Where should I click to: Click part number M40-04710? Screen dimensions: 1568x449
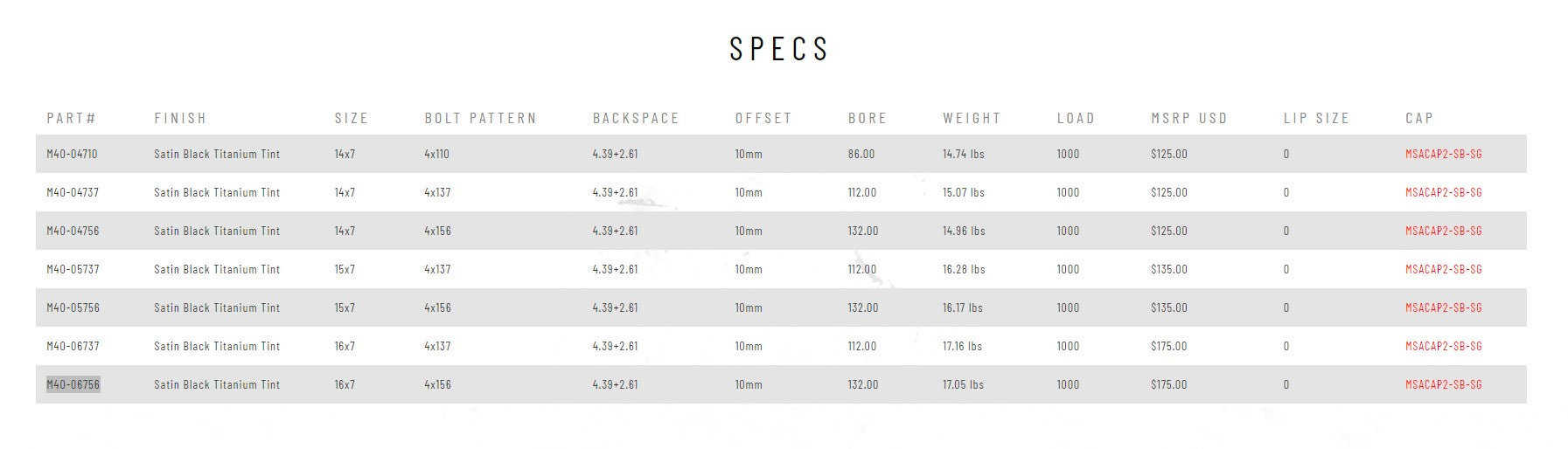(72, 154)
